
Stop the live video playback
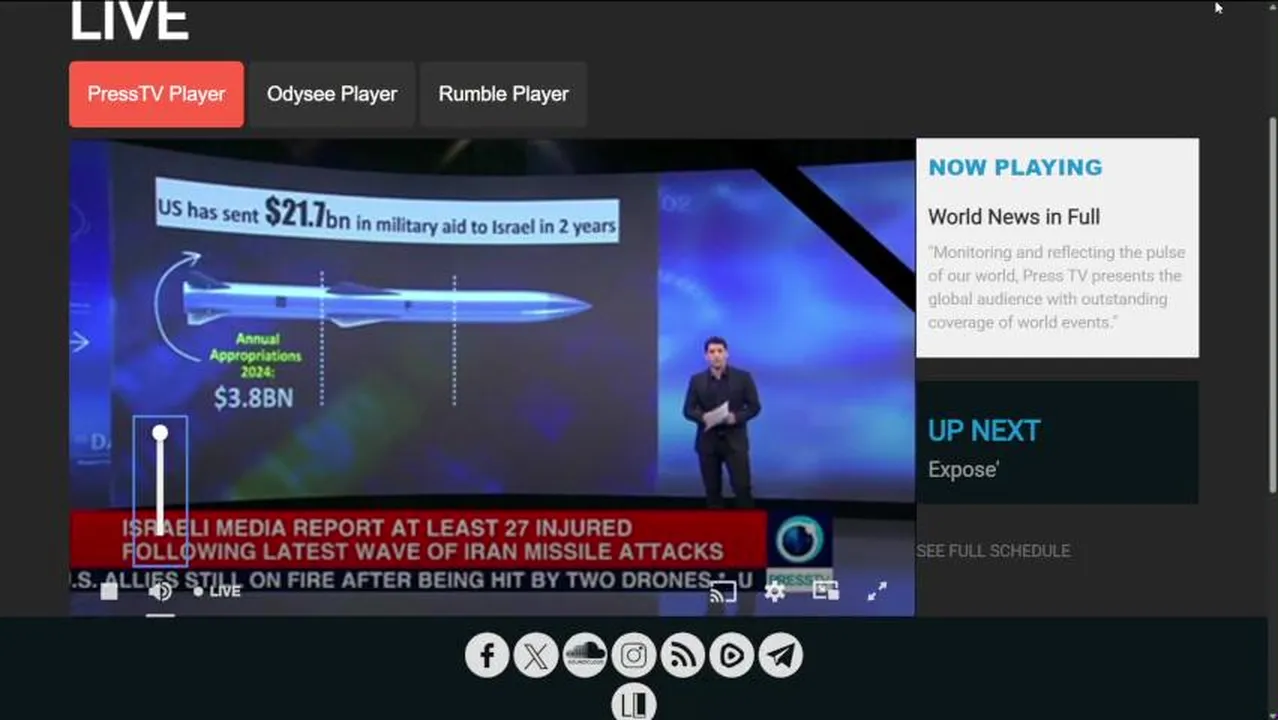click(x=109, y=591)
